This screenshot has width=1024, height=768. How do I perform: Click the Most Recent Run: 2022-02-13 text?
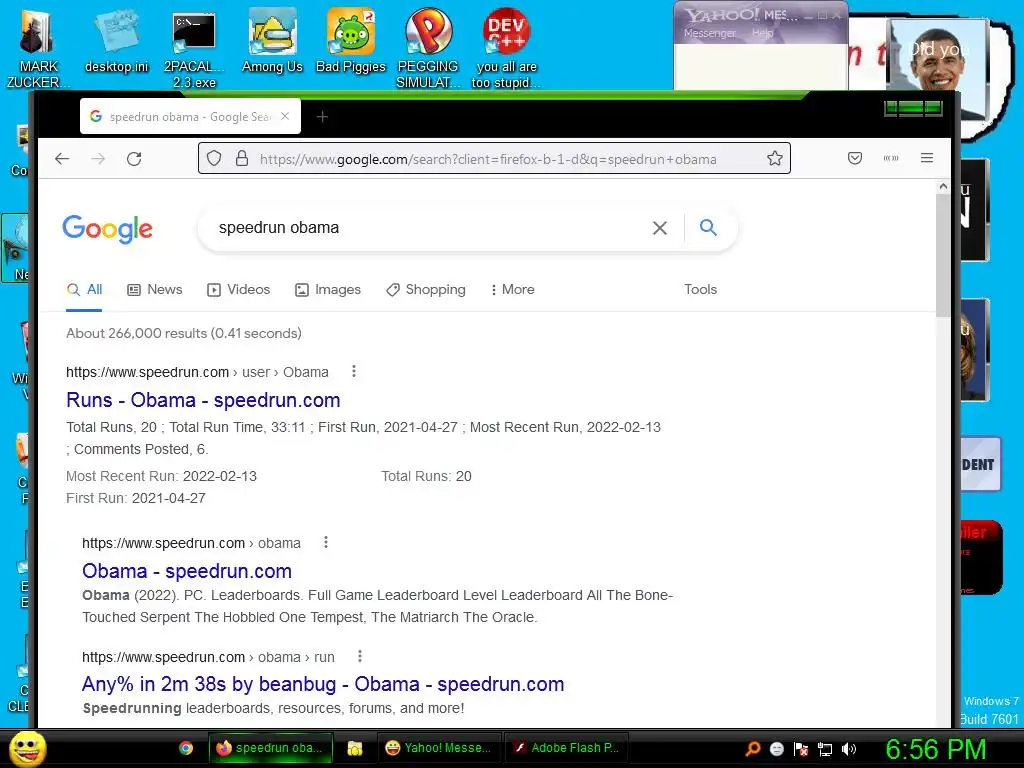pos(161,476)
